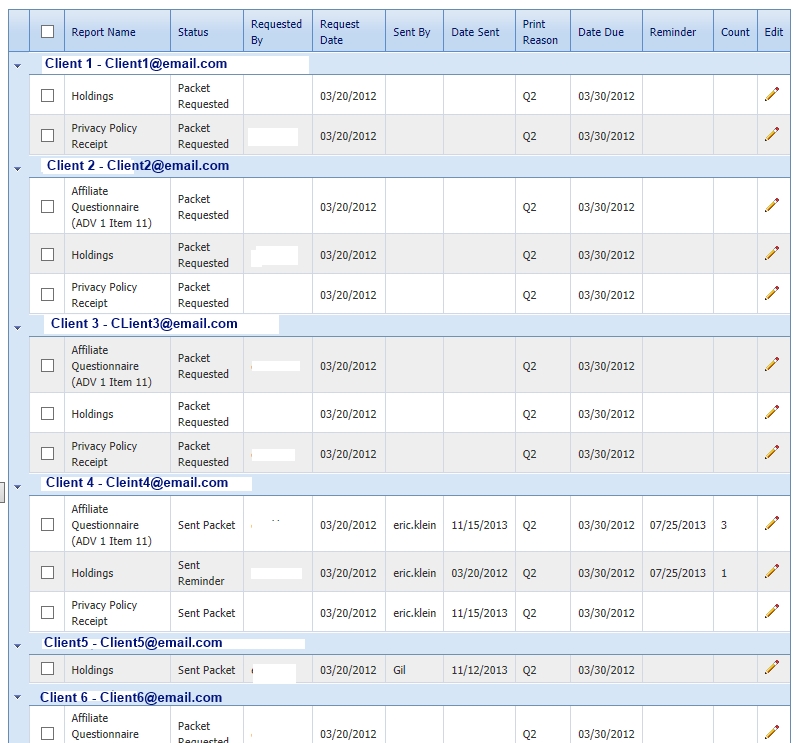The height and width of the screenshot is (743, 796).
Task: Sort by Sent By column header
Action: tap(411, 32)
